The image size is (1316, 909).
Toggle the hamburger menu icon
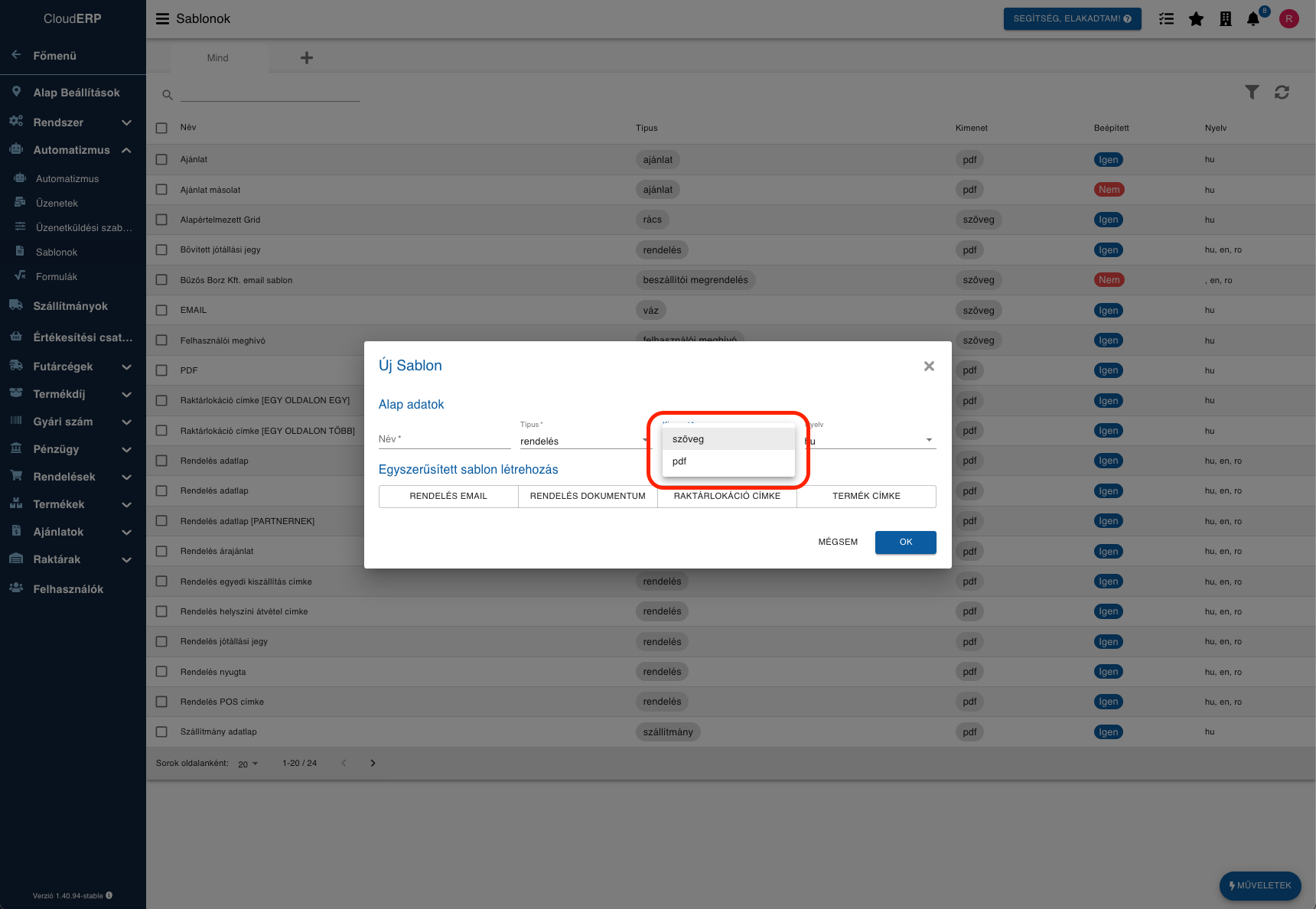tap(162, 19)
